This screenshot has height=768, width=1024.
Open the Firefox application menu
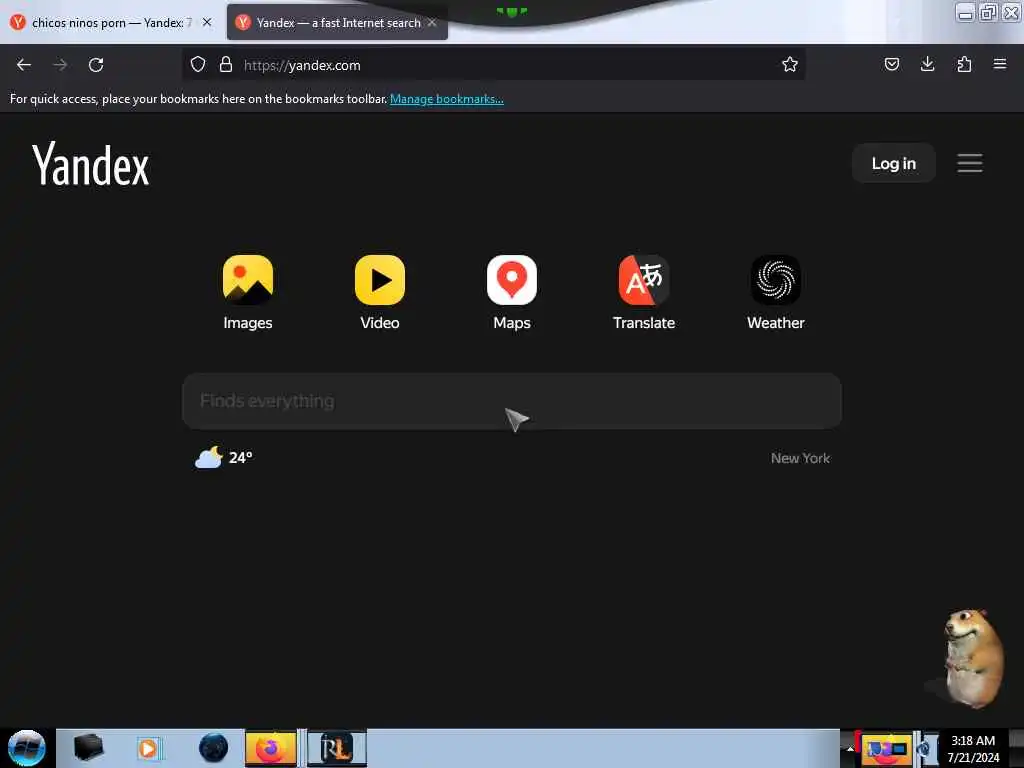pyautogui.click(x=1000, y=64)
